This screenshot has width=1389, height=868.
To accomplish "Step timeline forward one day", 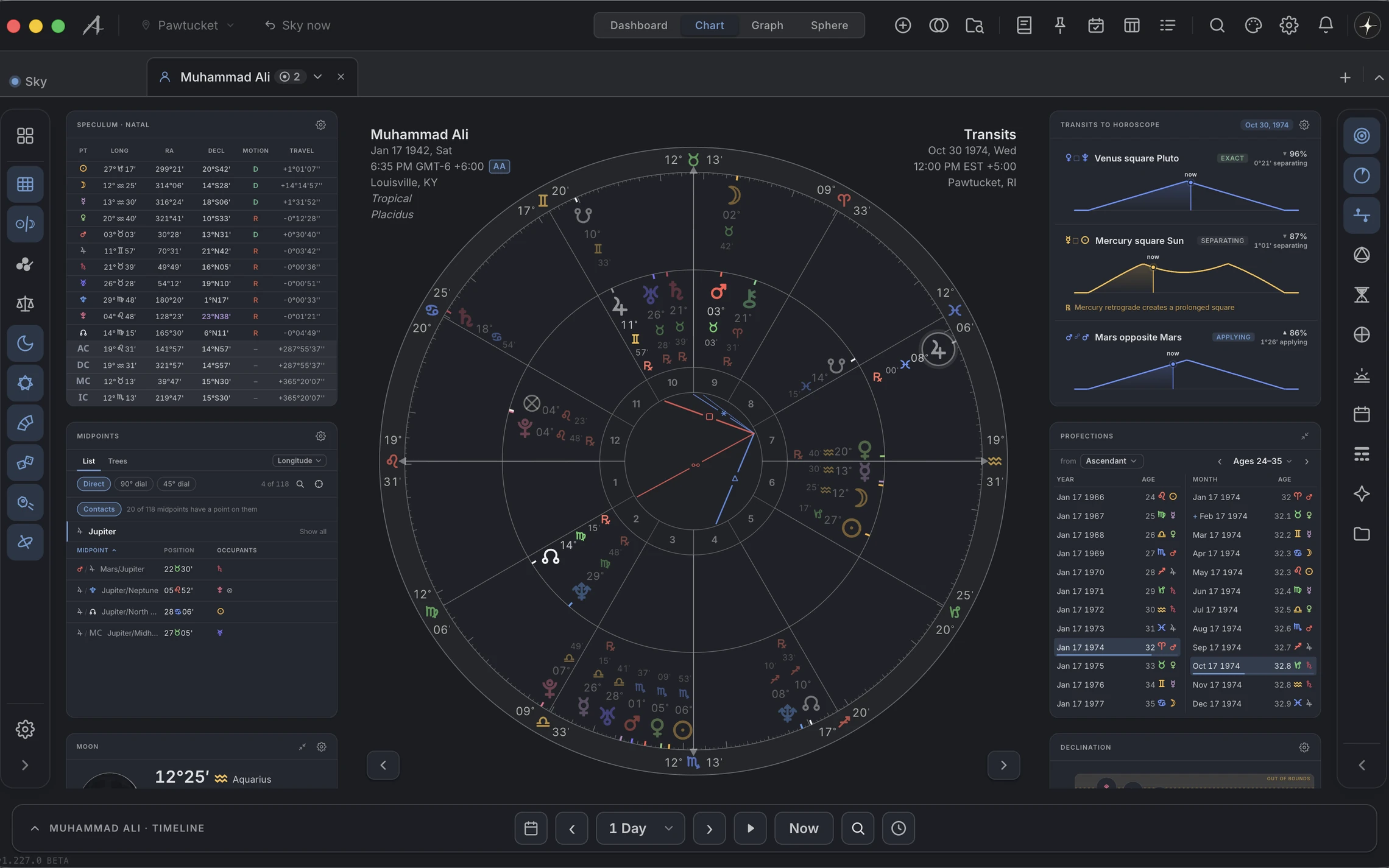I will [x=709, y=828].
